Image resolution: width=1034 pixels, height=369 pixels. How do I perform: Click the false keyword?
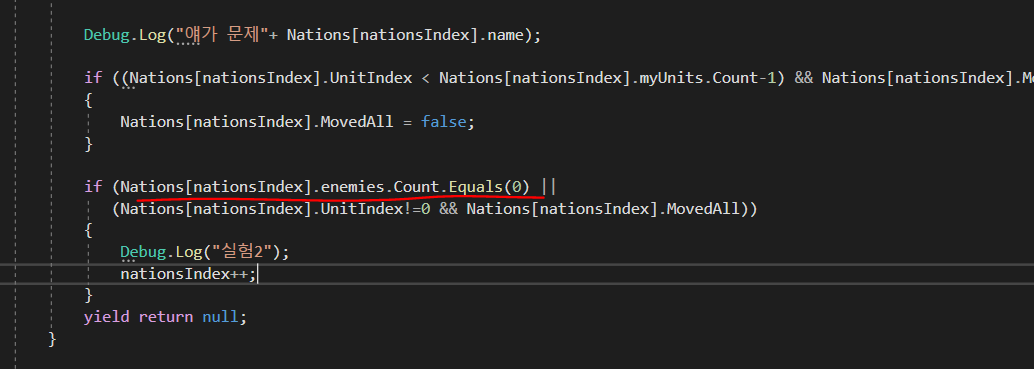444,122
